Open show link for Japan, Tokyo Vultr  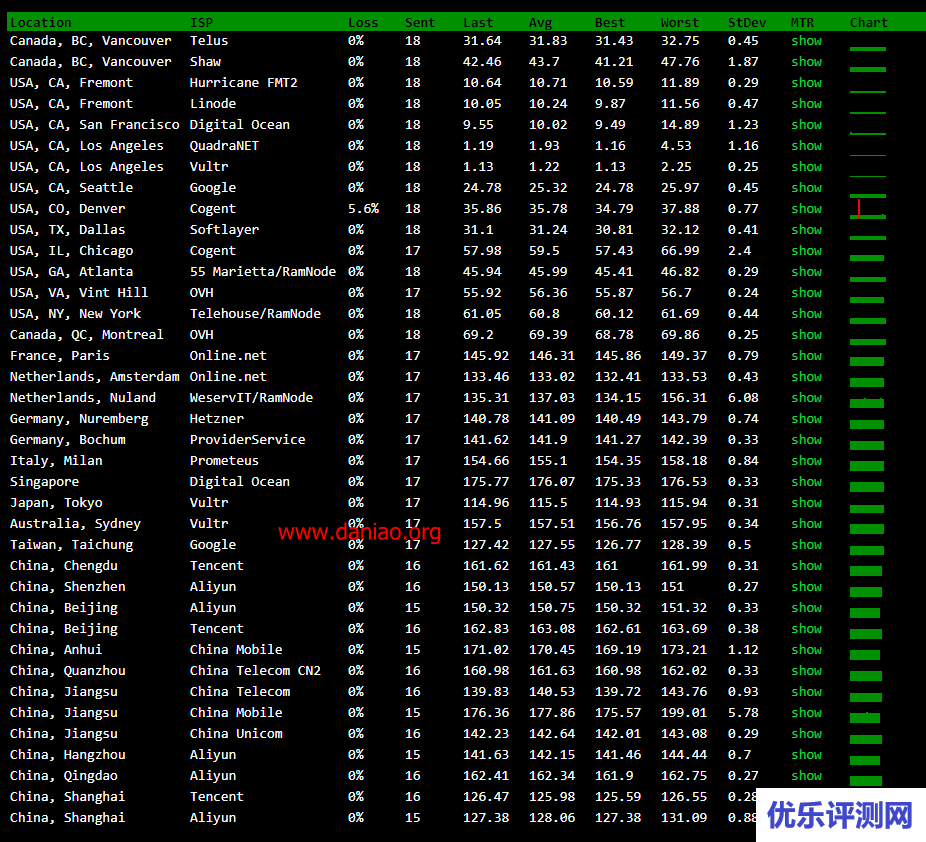(x=806, y=503)
